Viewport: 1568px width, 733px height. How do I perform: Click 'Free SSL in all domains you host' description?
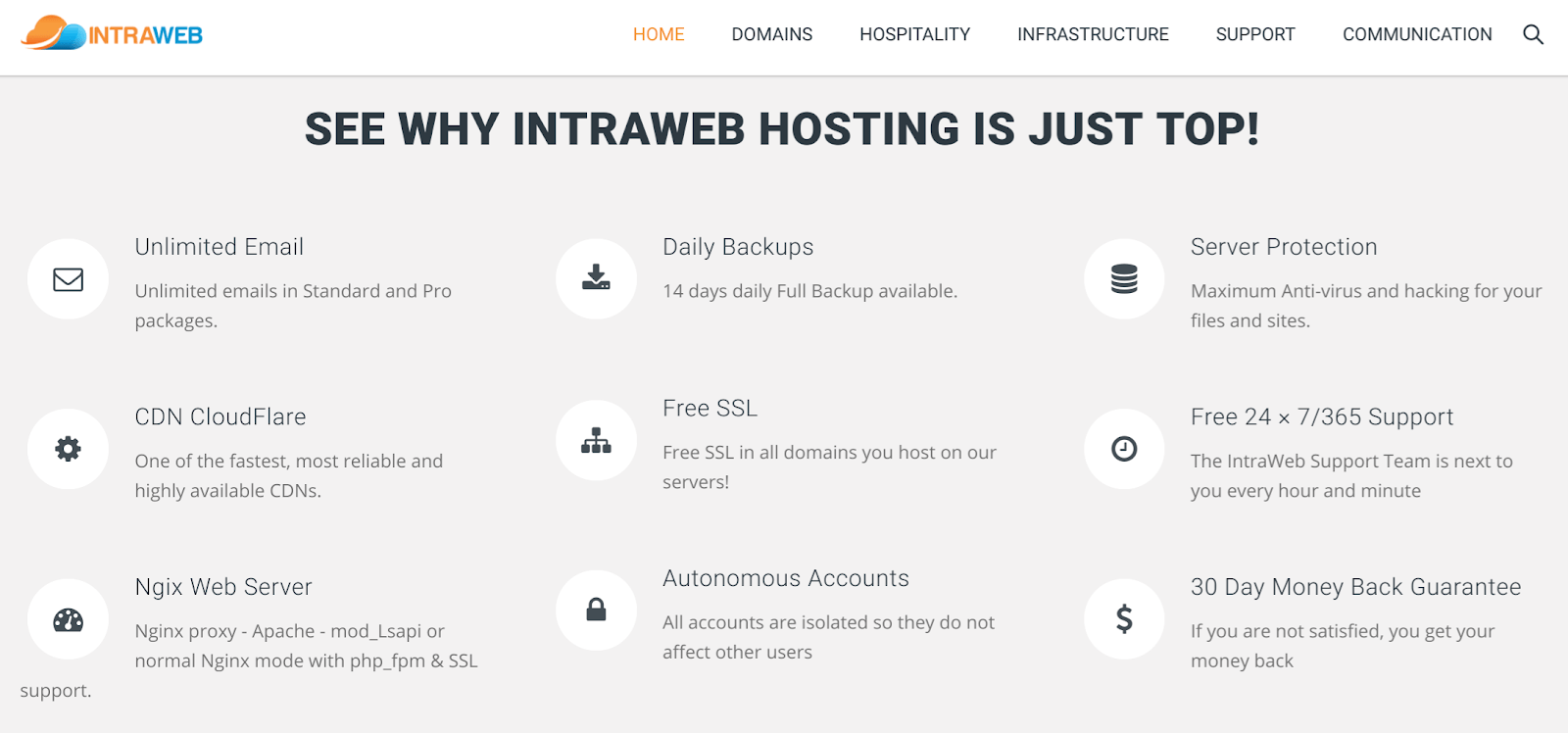[x=829, y=466]
